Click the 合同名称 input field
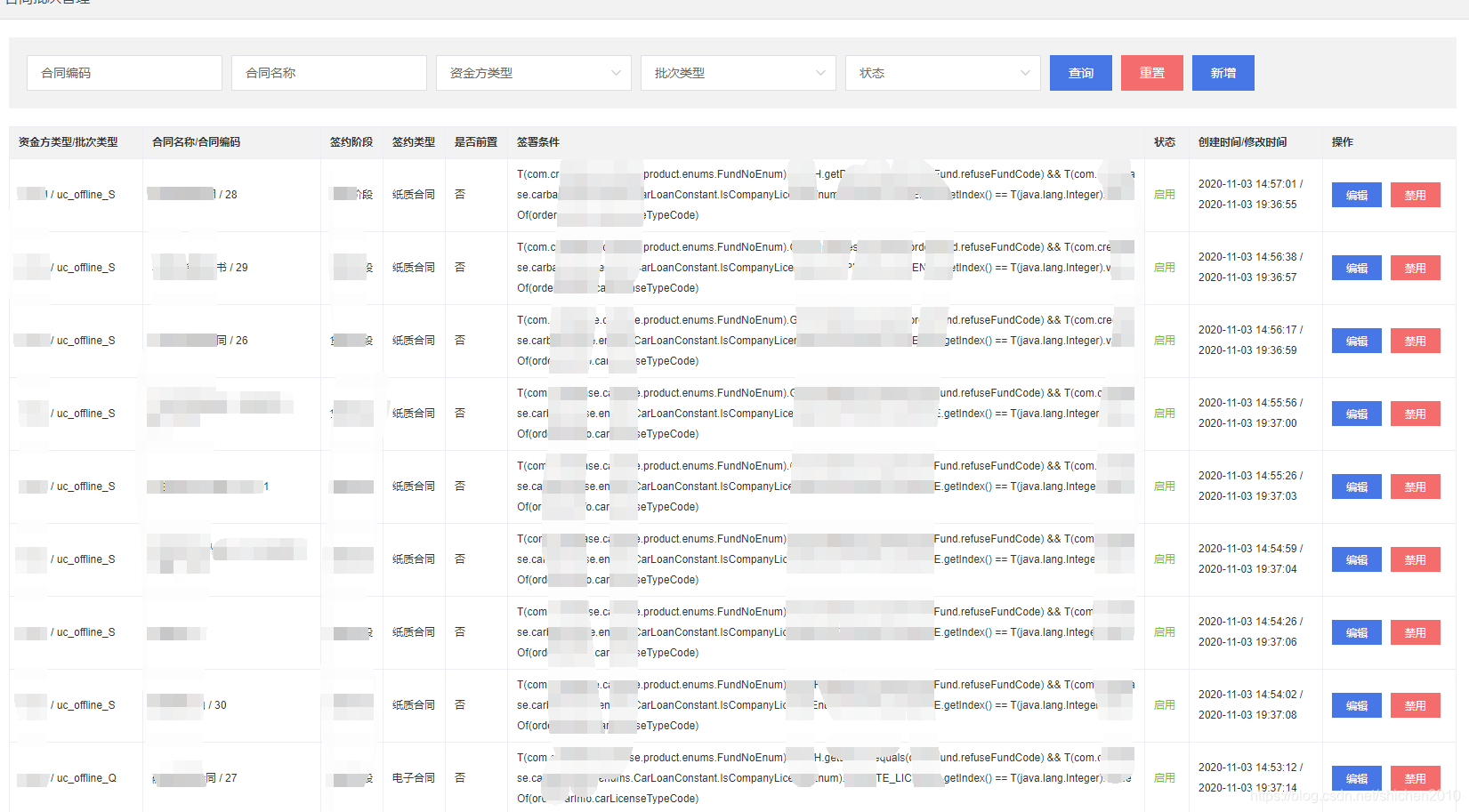Screen dimensions: 1469x812 tap(329, 73)
